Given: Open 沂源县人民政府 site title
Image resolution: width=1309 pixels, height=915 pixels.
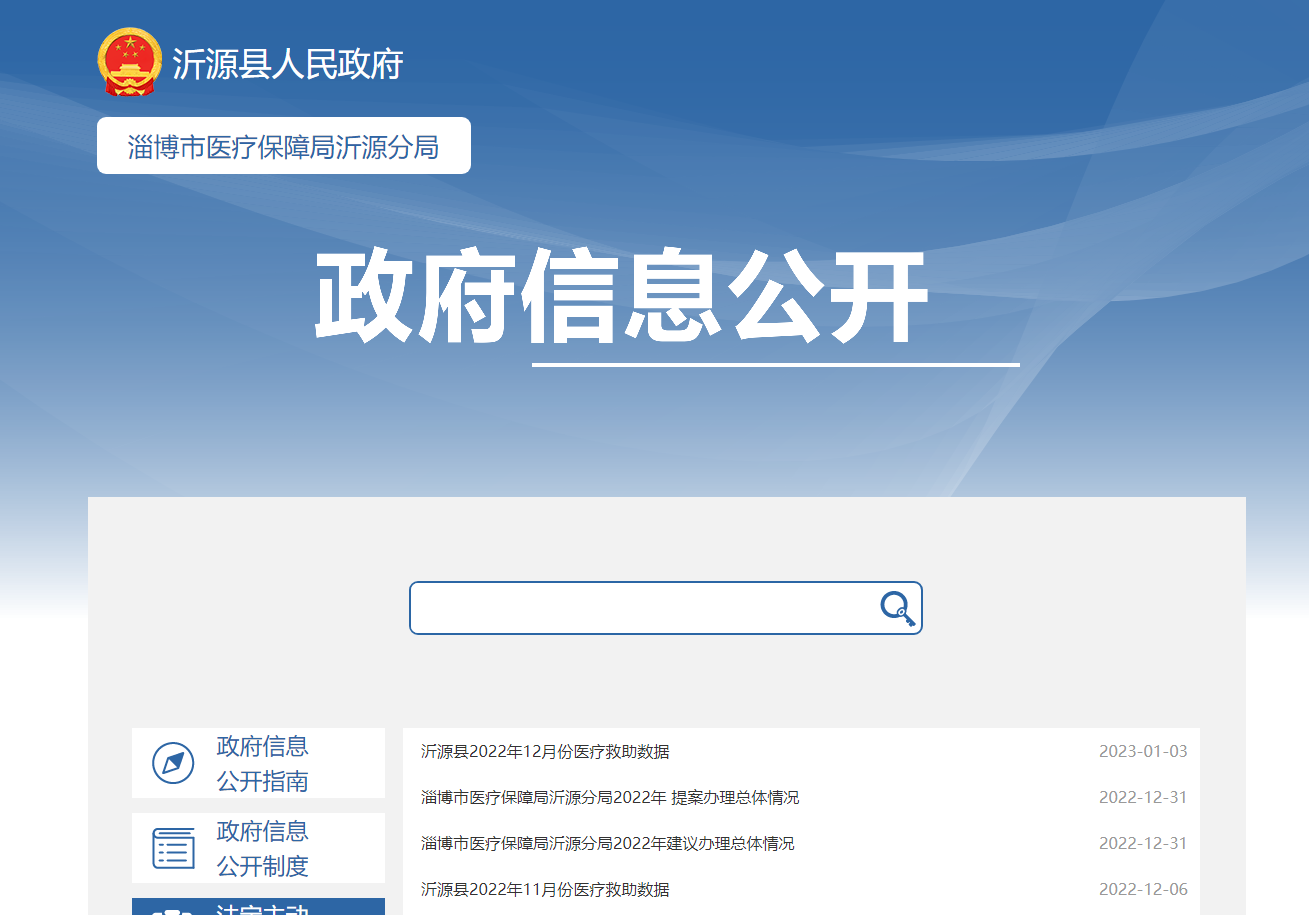Looking at the screenshot, I should pyautogui.click(x=287, y=64).
